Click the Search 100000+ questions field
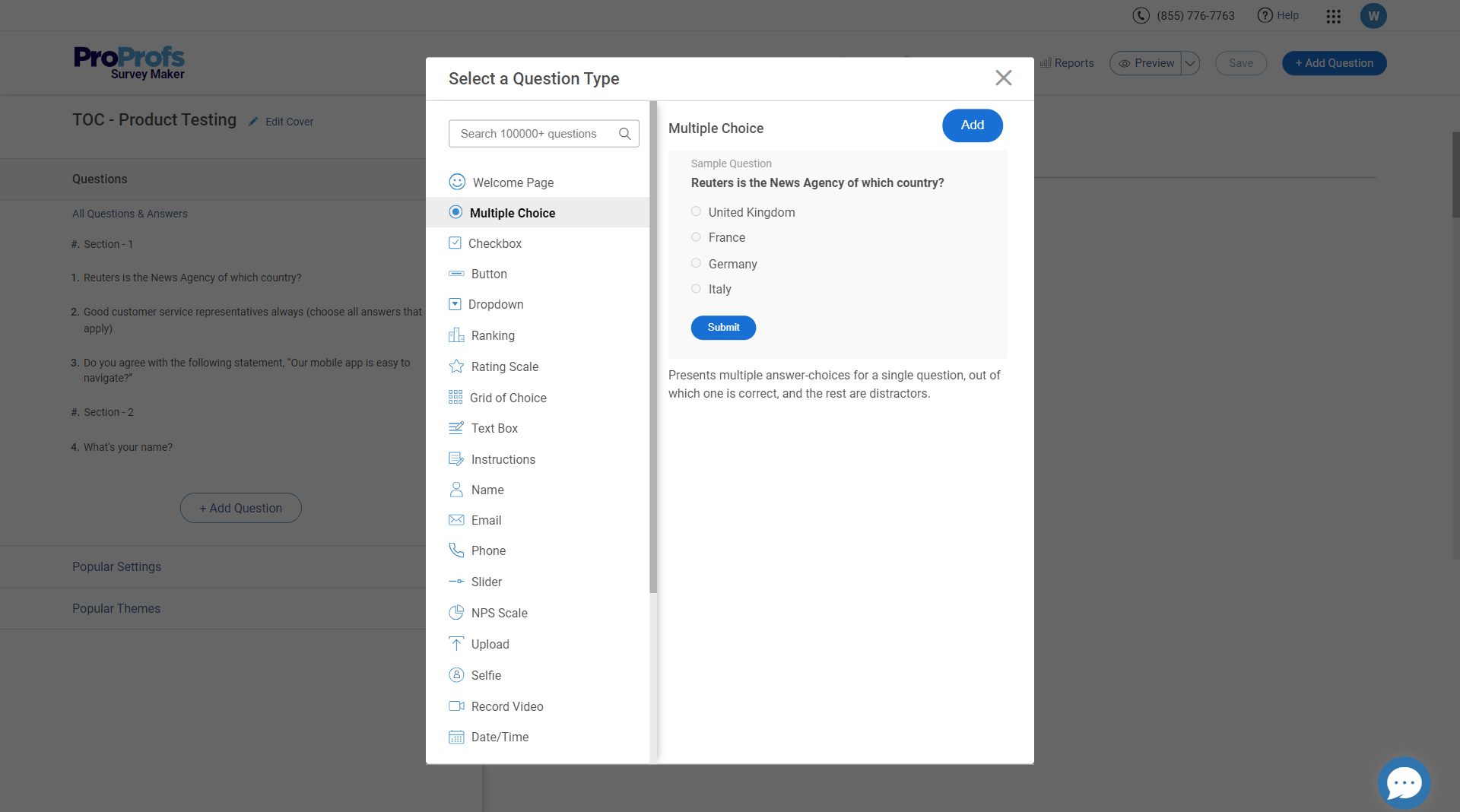Viewport: 1460px width, 812px height. [x=532, y=134]
